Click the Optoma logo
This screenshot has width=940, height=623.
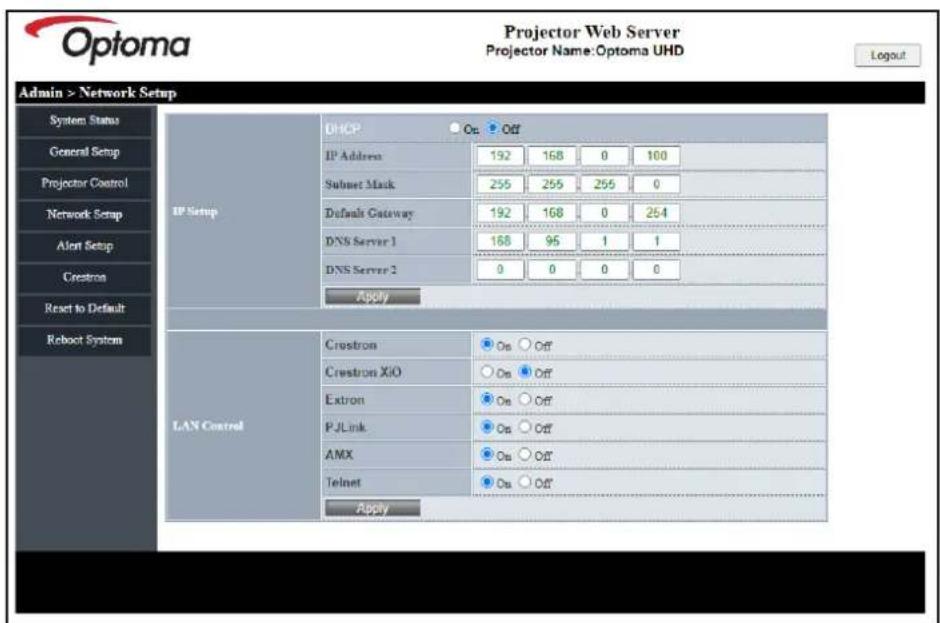(x=108, y=39)
